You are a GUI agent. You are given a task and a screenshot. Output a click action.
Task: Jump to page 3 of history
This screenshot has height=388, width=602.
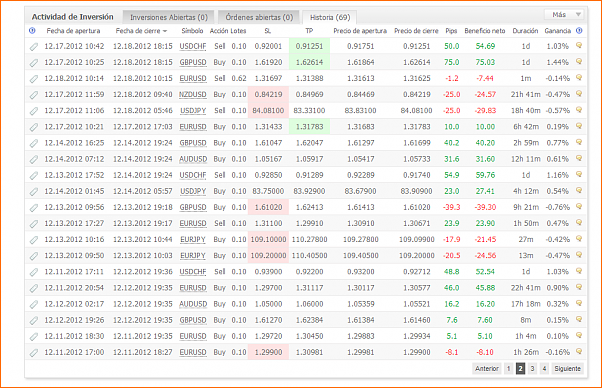[x=532, y=368]
